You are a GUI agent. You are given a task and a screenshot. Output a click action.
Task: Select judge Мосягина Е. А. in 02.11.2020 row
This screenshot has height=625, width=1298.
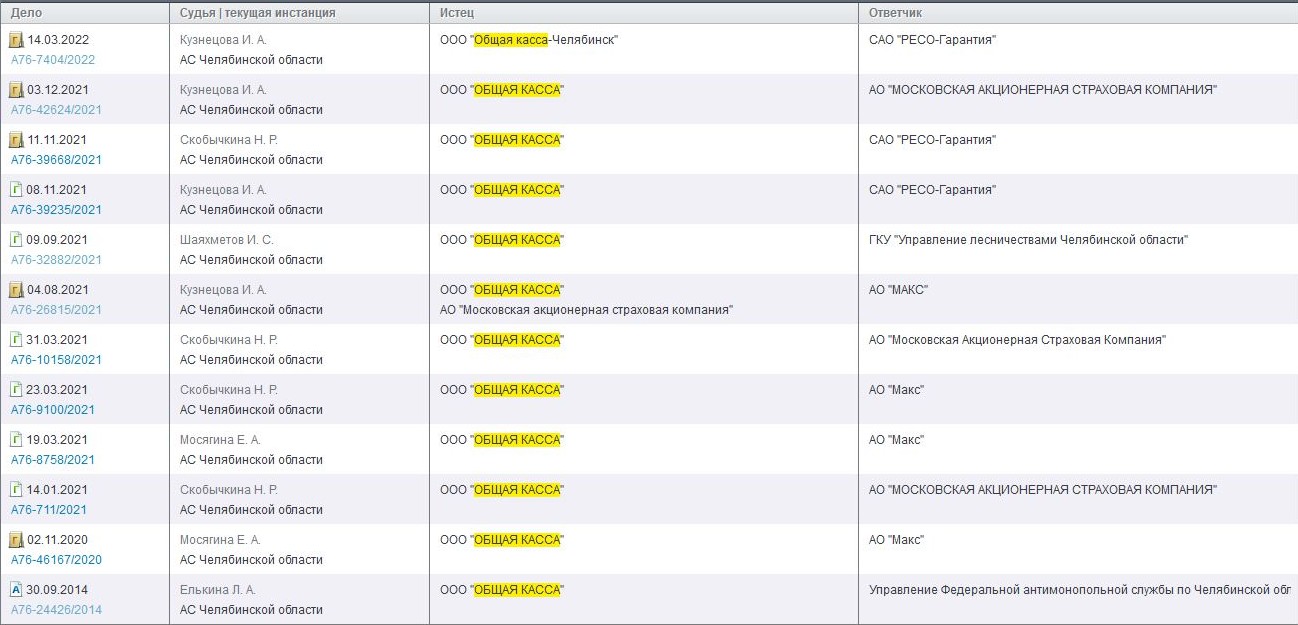coord(220,540)
